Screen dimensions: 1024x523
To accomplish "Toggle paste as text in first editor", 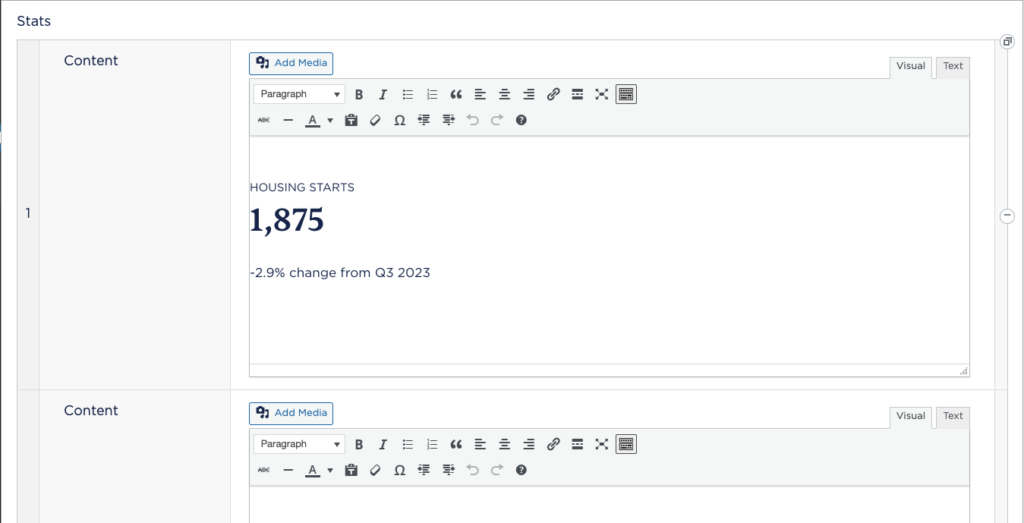I will (351, 120).
